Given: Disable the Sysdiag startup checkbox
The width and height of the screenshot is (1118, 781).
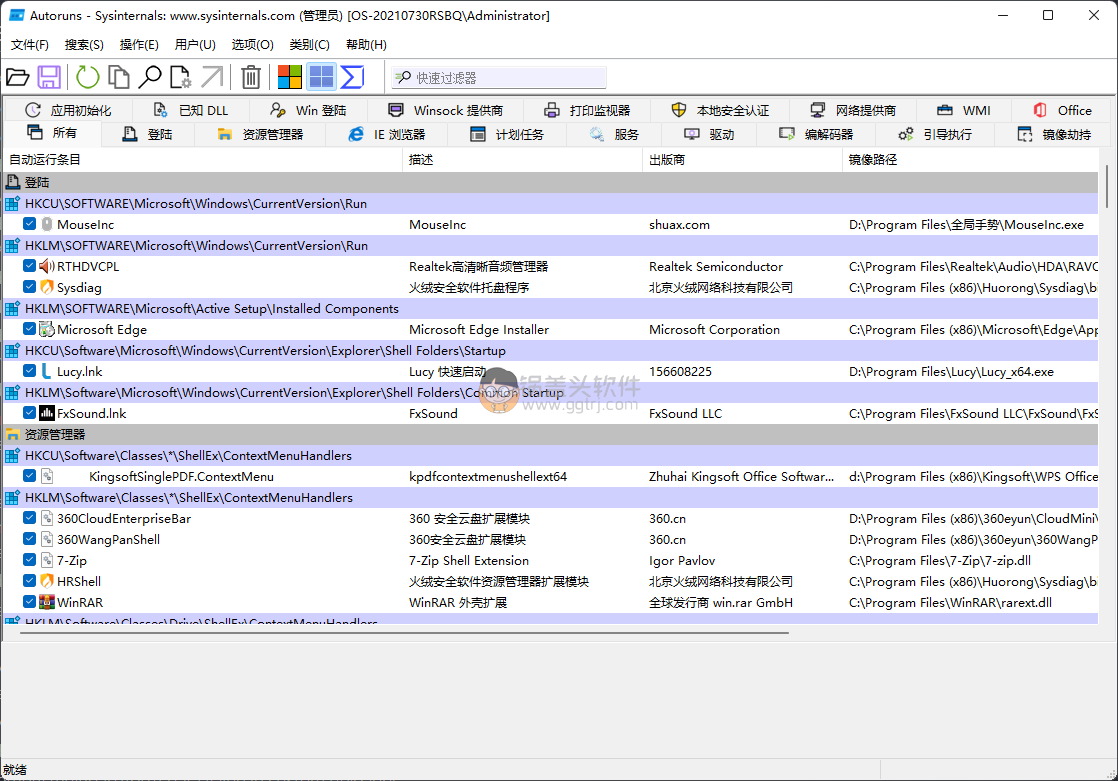Looking at the screenshot, I should coord(29,287).
